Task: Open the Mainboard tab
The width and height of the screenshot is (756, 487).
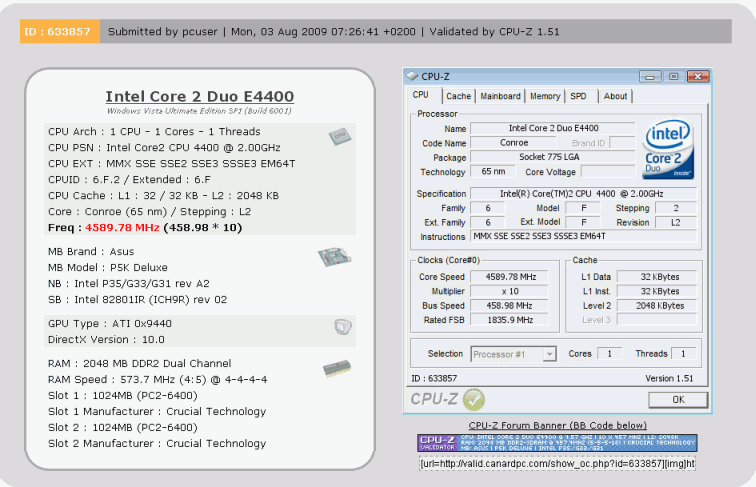Action: point(500,96)
